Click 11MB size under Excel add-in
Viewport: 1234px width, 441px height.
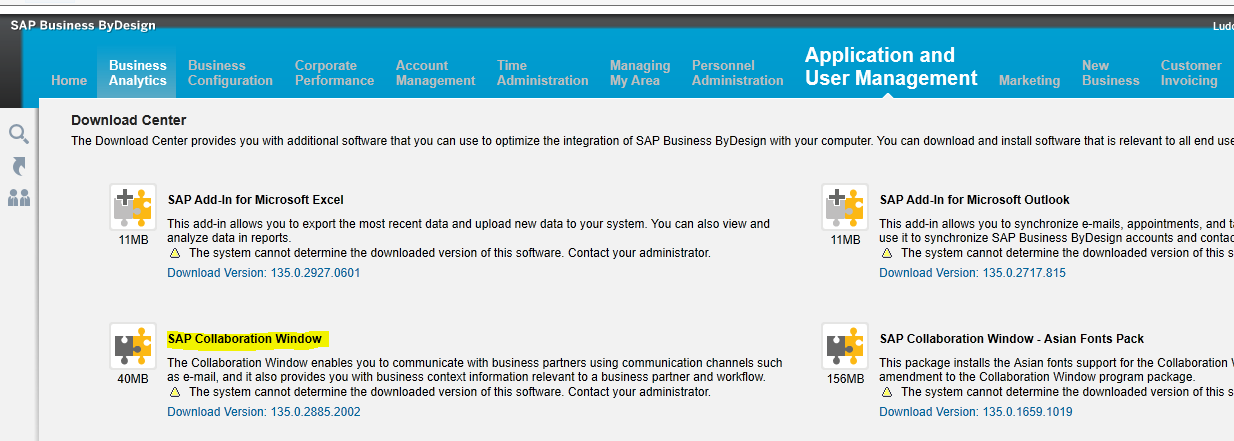tap(133, 240)
